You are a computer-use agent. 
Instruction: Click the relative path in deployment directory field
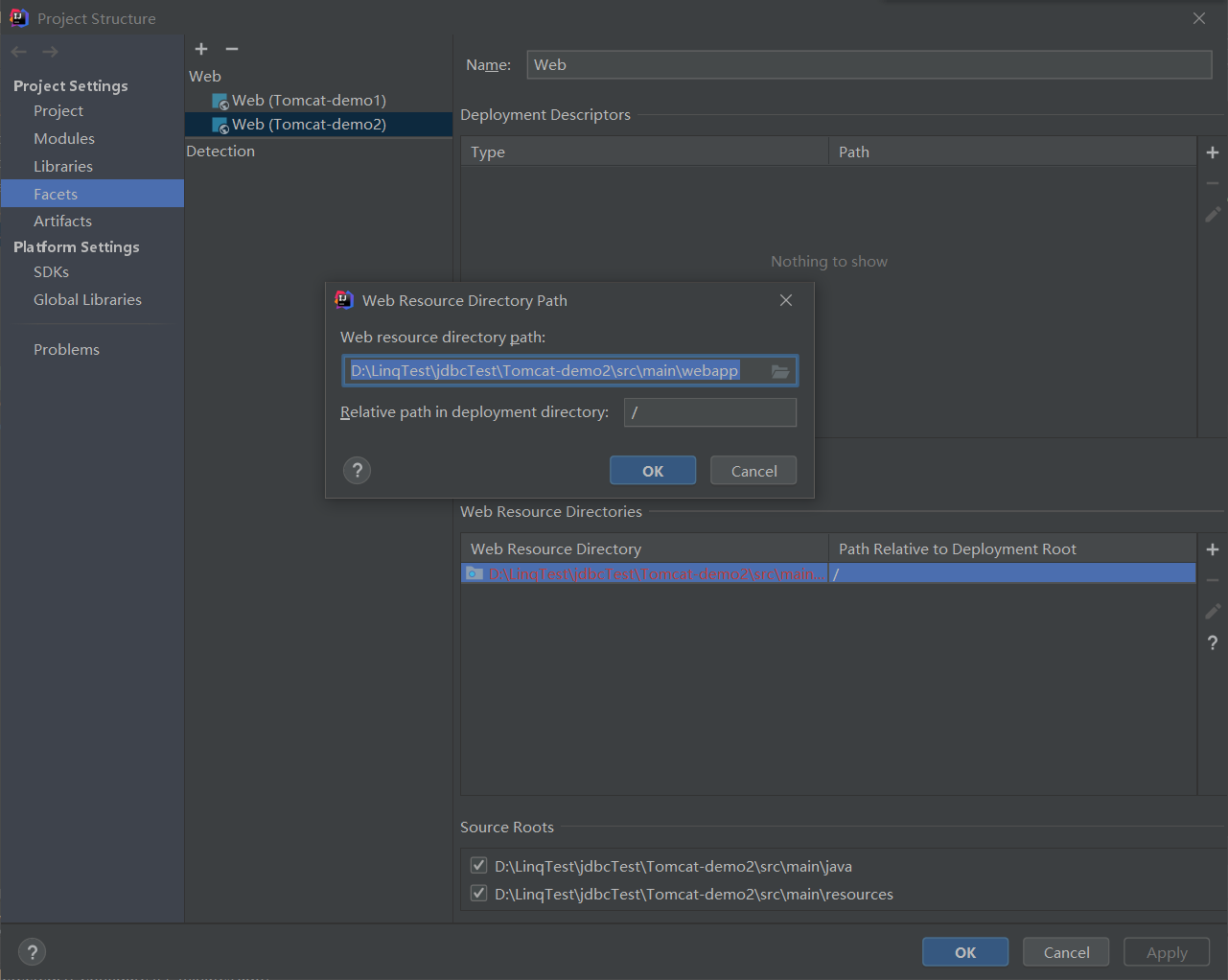point(709,412)
